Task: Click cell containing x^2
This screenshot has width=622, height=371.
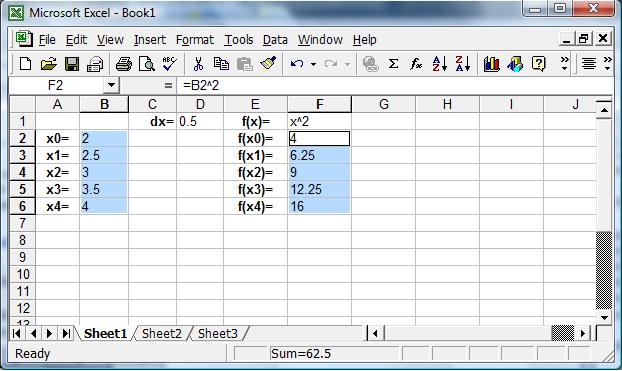Action: click(319, 121)
